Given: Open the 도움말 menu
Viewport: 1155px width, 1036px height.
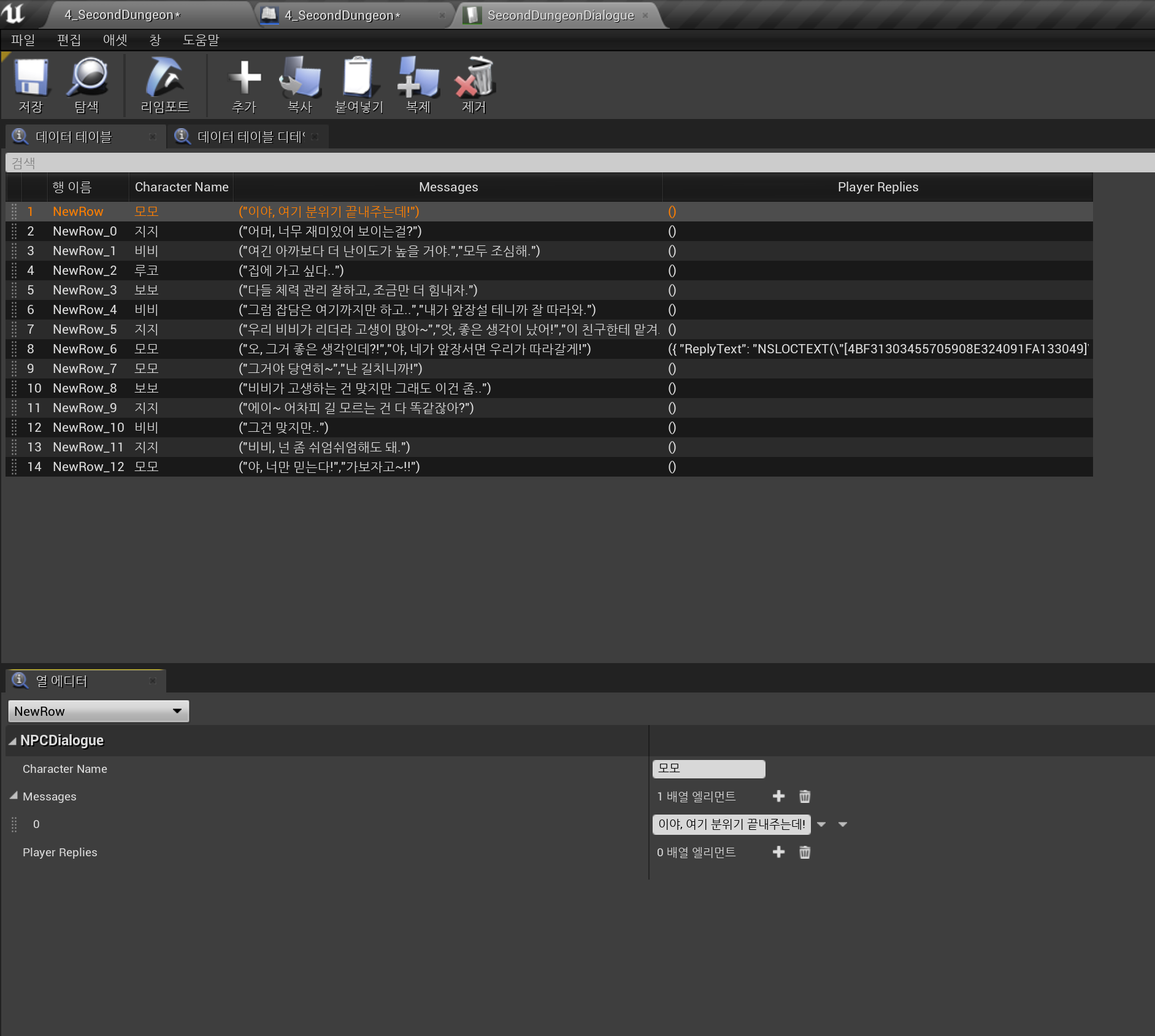Looking at the screenshot, I should (x=201, y=40).
